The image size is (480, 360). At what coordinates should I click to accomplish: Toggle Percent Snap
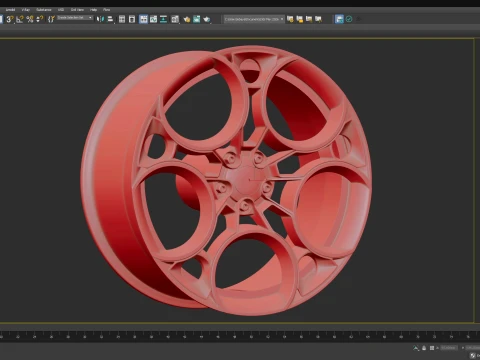[x=30, y=19]
